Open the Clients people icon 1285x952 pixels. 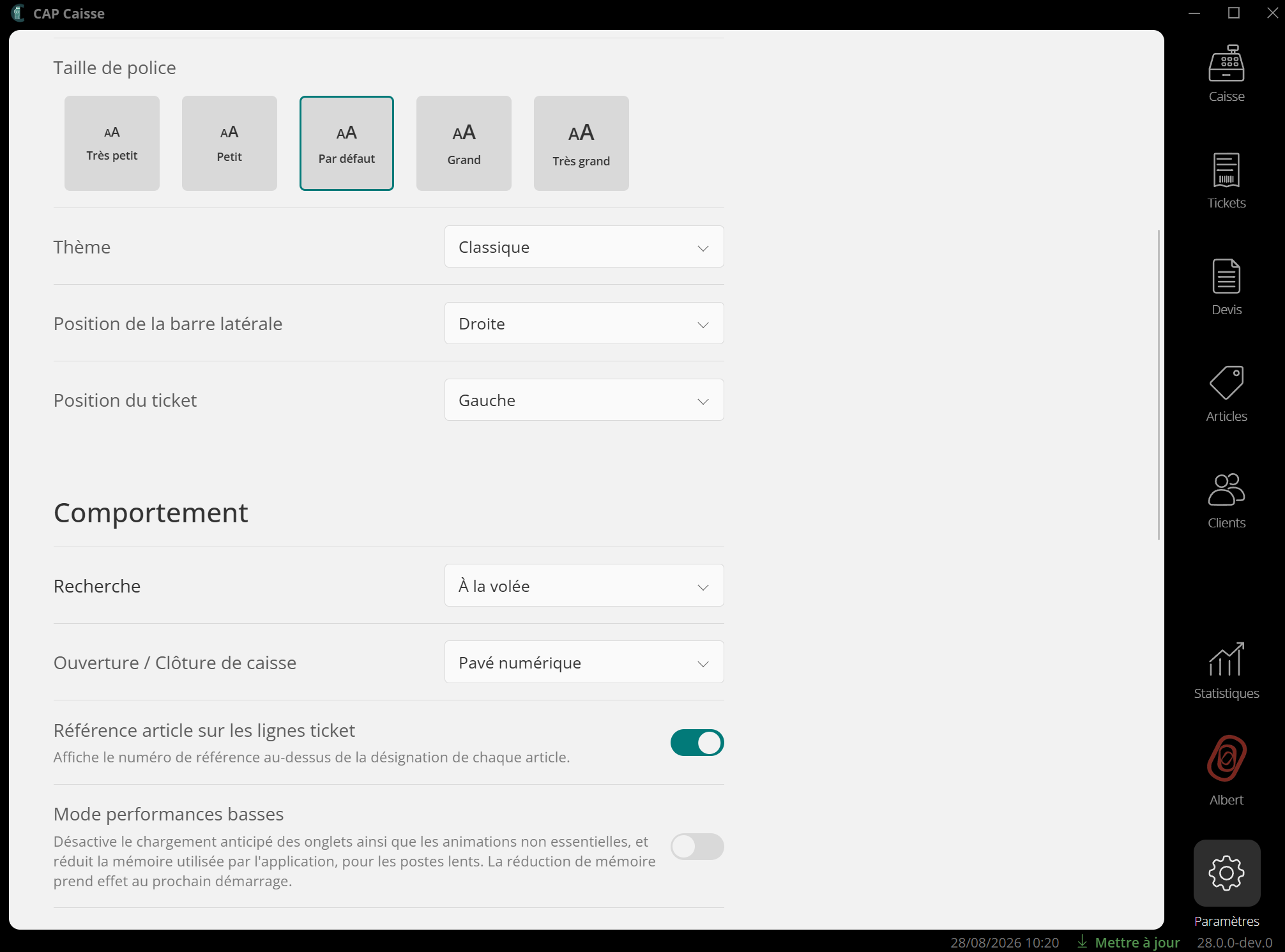tap(1226, 489)
